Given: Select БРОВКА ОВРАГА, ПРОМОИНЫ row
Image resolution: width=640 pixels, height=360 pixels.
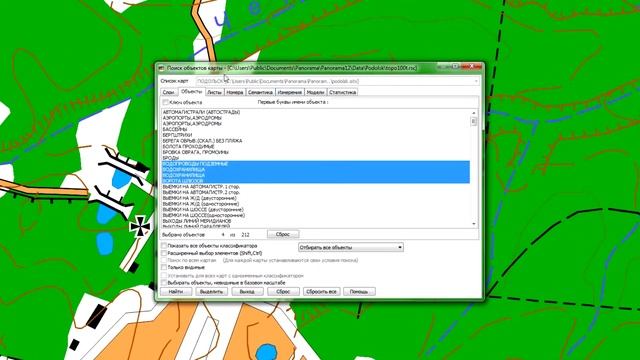Looking at the screenshot, I should click(316, 152).
